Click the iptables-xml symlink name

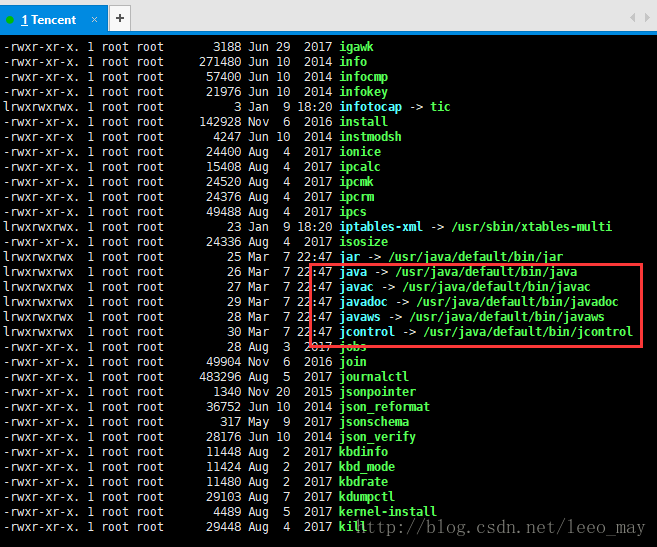point(381,227)
